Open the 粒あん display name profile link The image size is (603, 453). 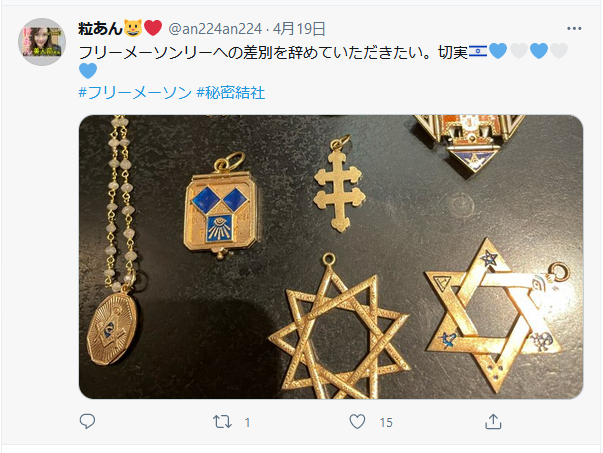100,28
